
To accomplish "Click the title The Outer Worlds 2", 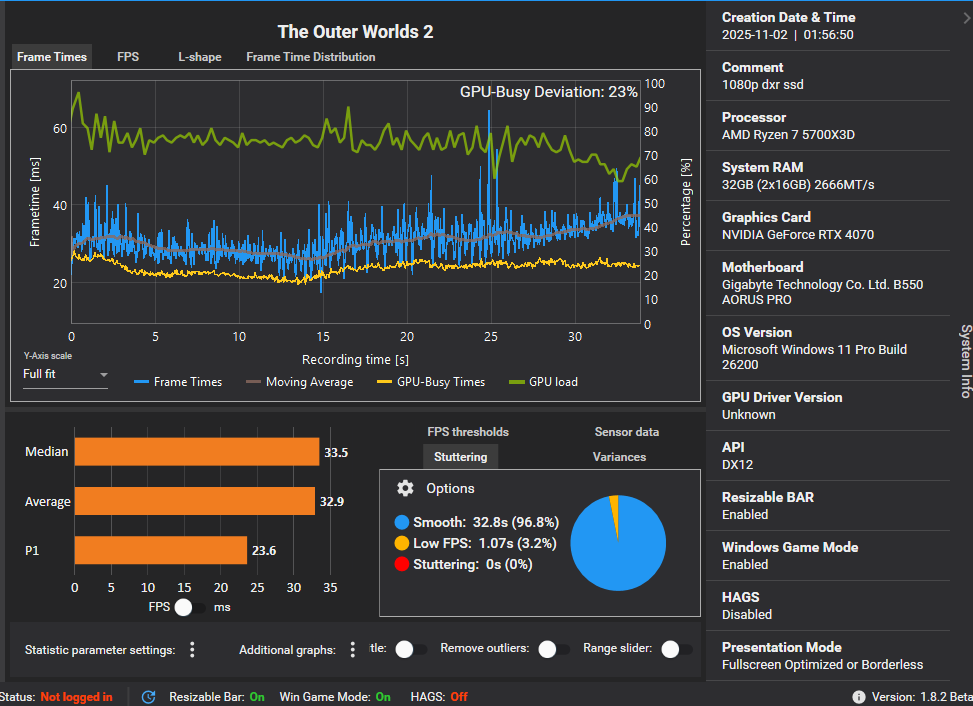I will click(355, 32).
